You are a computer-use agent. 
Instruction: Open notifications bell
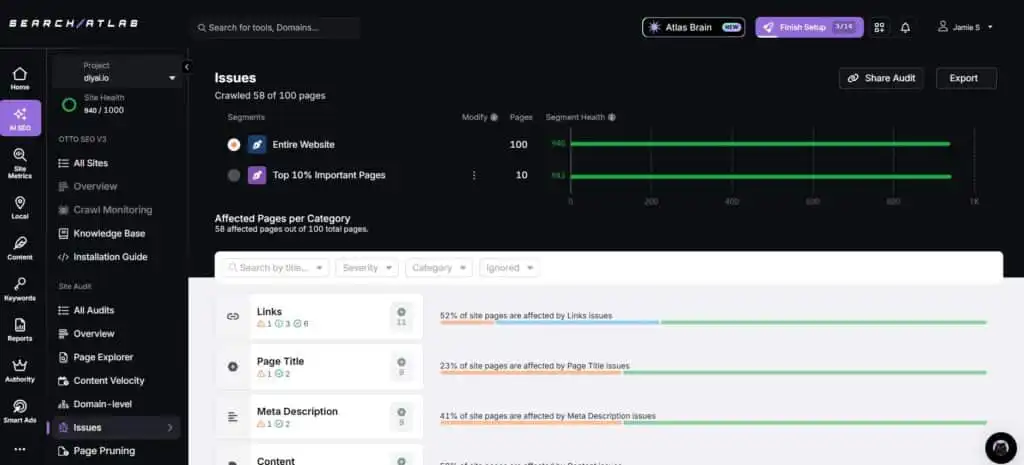tap(905, 27)
